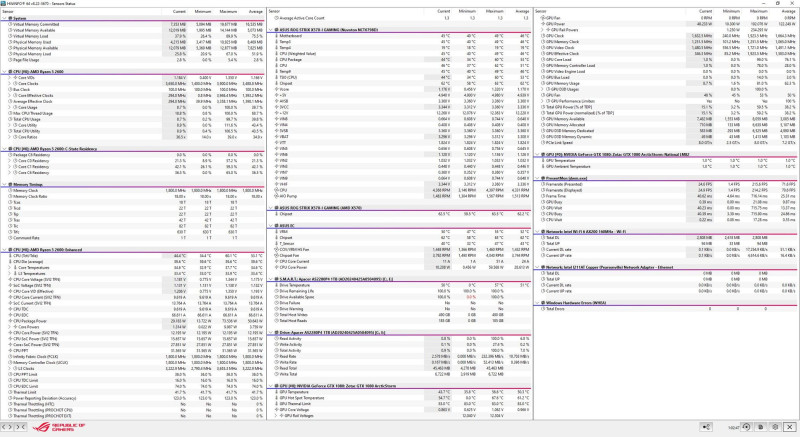The width and height of the screenshot is (800, 437).
Task: Select the GPU Memory Controller Load row
Action: click(666, 65)
